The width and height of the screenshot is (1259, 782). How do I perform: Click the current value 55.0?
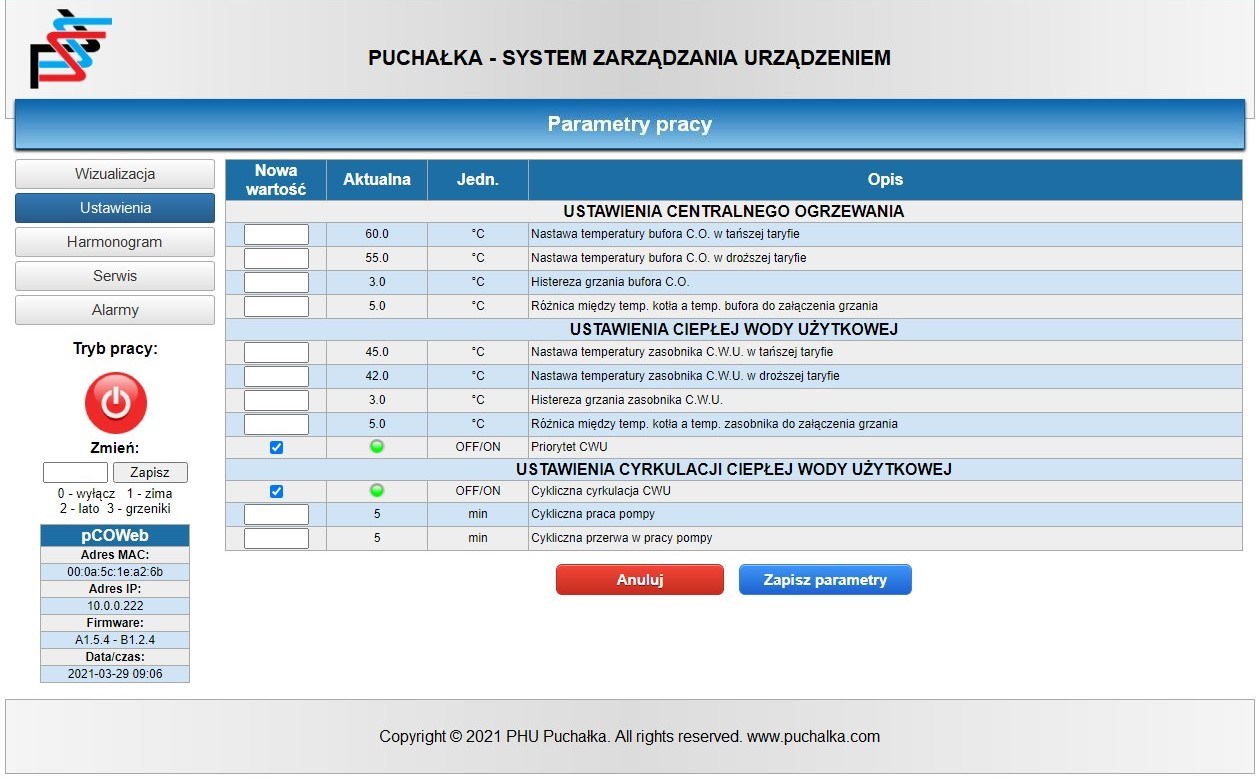pyautogui.click(x=377, y=258)
